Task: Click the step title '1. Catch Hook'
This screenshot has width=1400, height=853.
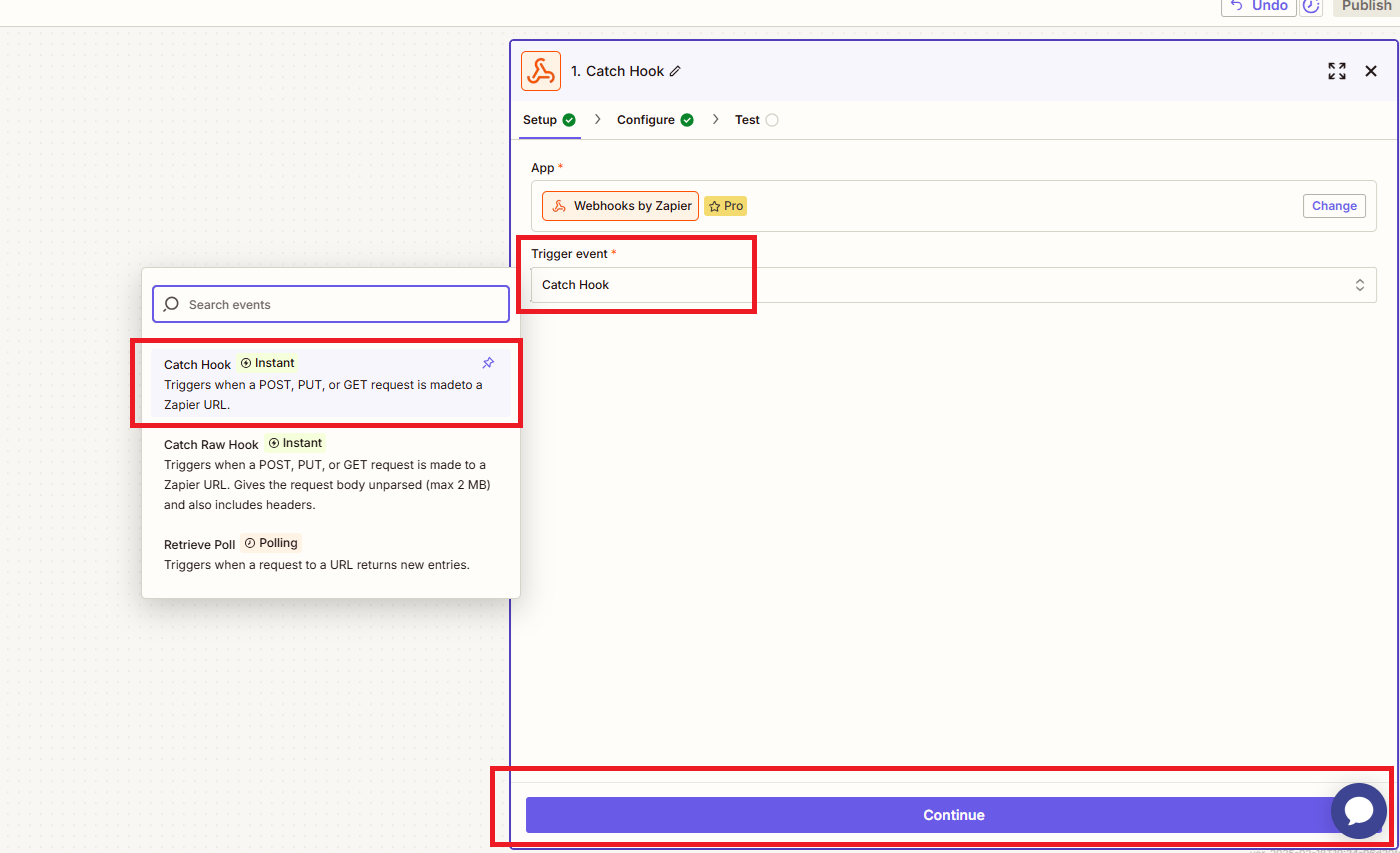Action: (x=617, y=71)
